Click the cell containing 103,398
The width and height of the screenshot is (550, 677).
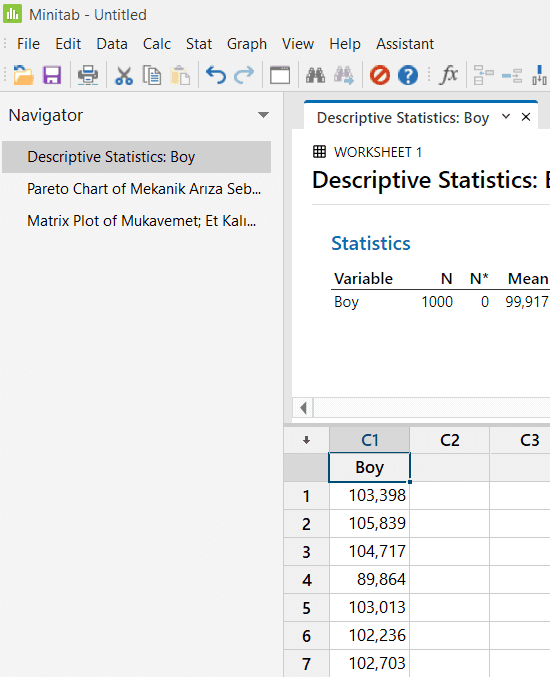[370, 495]
